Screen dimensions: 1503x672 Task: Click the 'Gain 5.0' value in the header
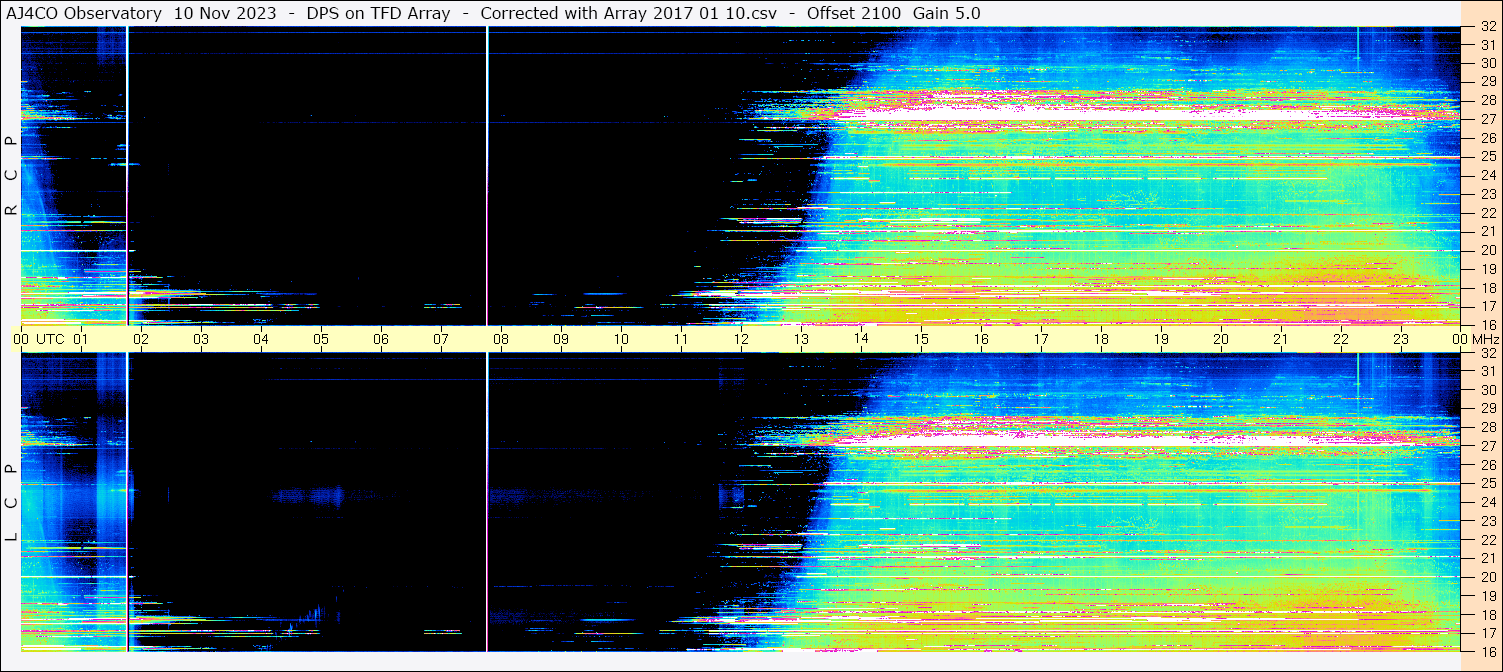tap(947, 14)
